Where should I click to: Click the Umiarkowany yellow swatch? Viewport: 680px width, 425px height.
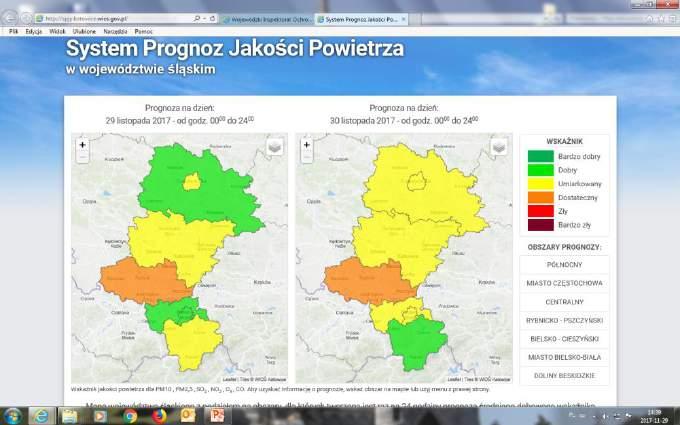(x=540, y=184)
